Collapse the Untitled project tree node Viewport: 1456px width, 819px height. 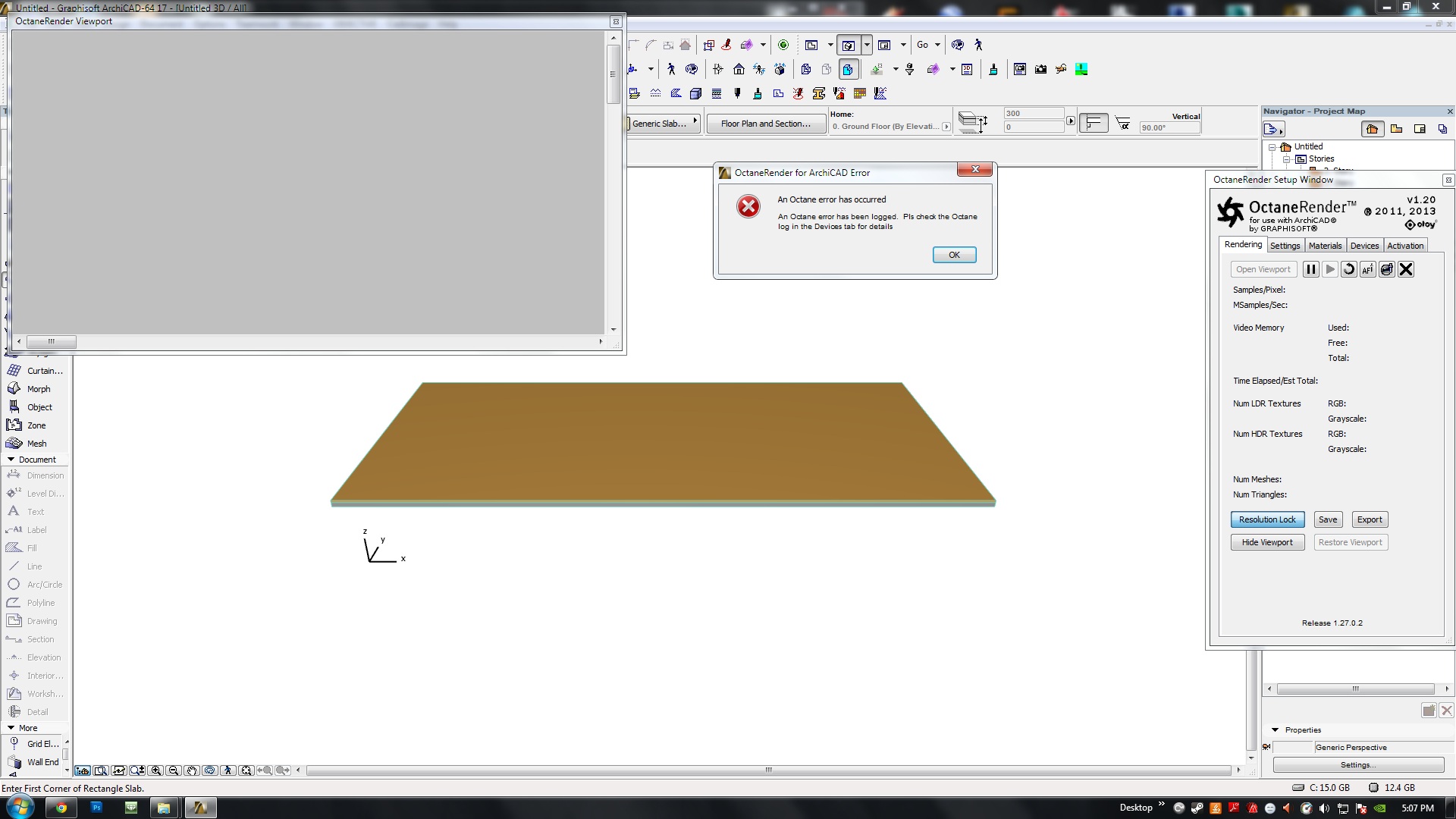click(x=1272, y=147)
